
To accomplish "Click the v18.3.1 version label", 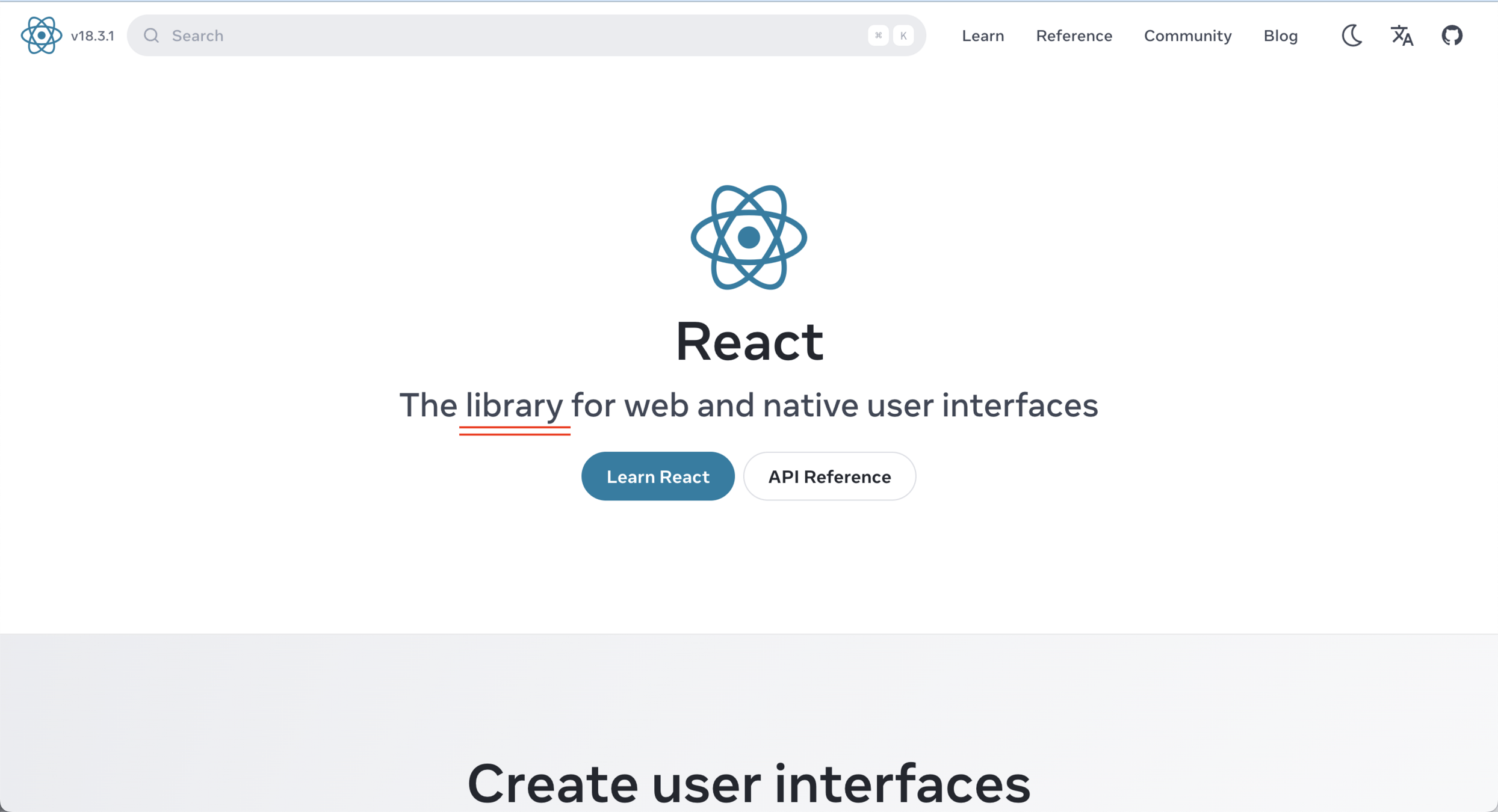I will coord(92,36).
